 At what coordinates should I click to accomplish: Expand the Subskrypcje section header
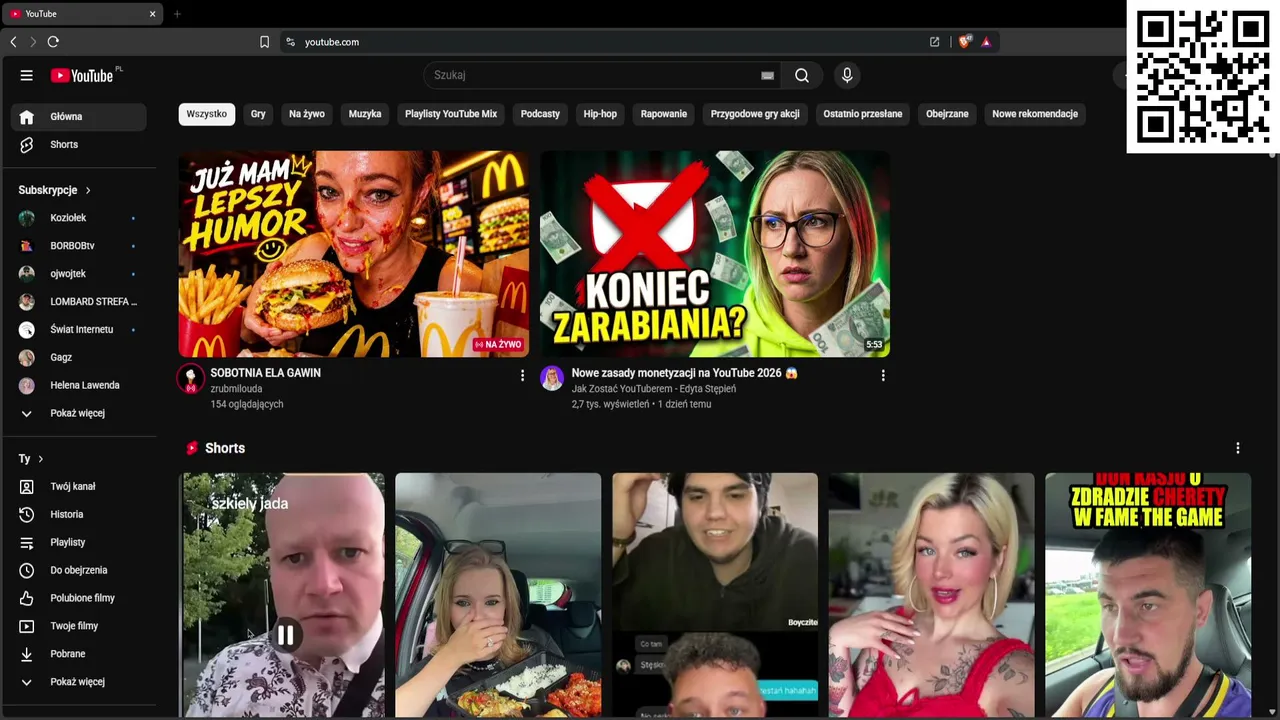pyautogui.click(x=55, y=190)
